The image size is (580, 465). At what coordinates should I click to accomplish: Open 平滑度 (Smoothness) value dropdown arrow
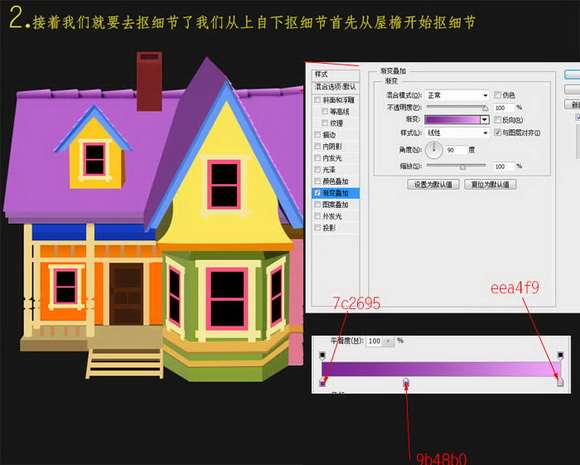point(389,341)
